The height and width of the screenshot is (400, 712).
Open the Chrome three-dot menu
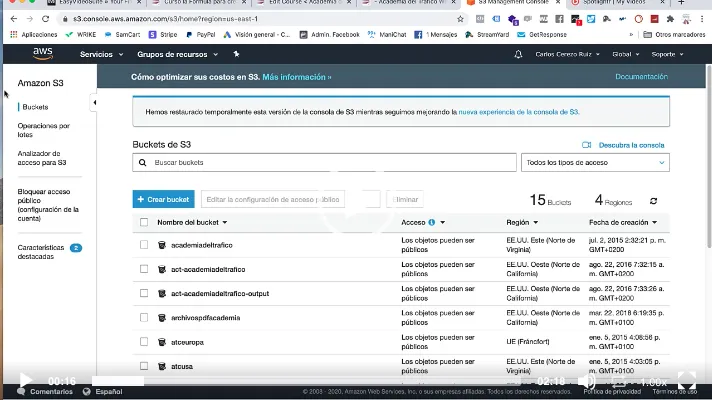click(x=702, y=19)
